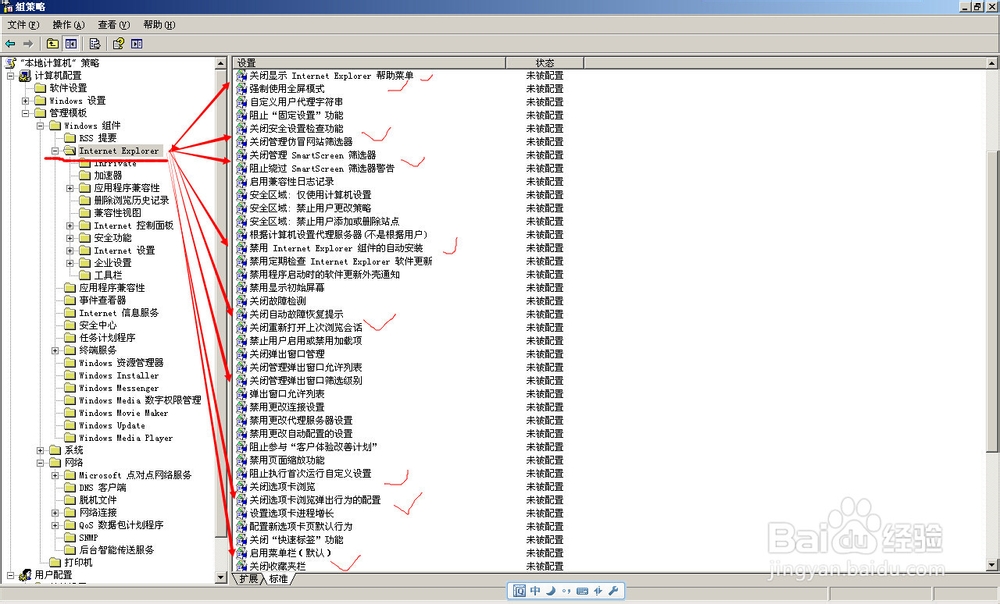Expand the 系统 node

tap(40, 450)
